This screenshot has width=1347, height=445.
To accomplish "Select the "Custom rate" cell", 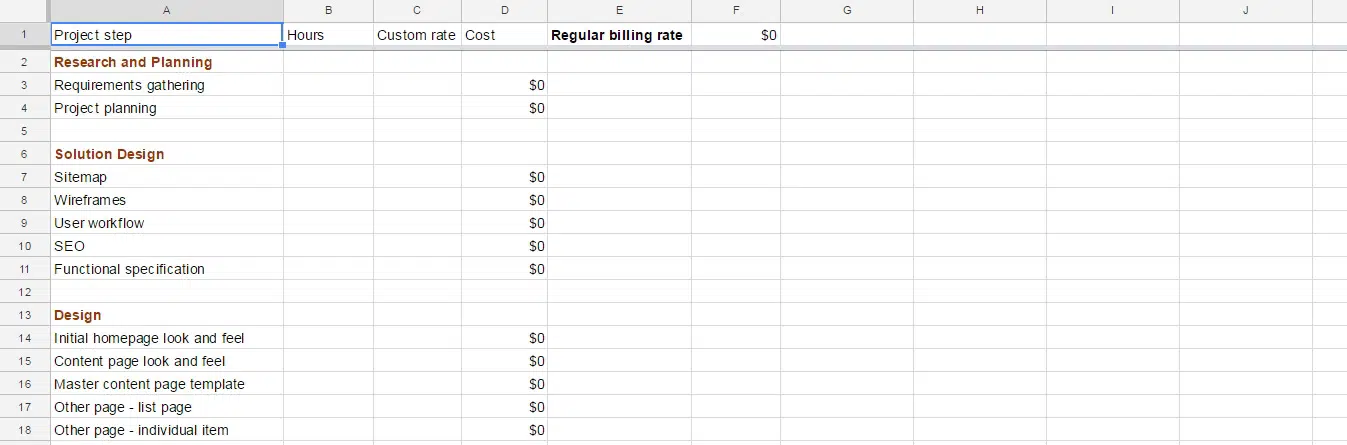I will (417, 35).
